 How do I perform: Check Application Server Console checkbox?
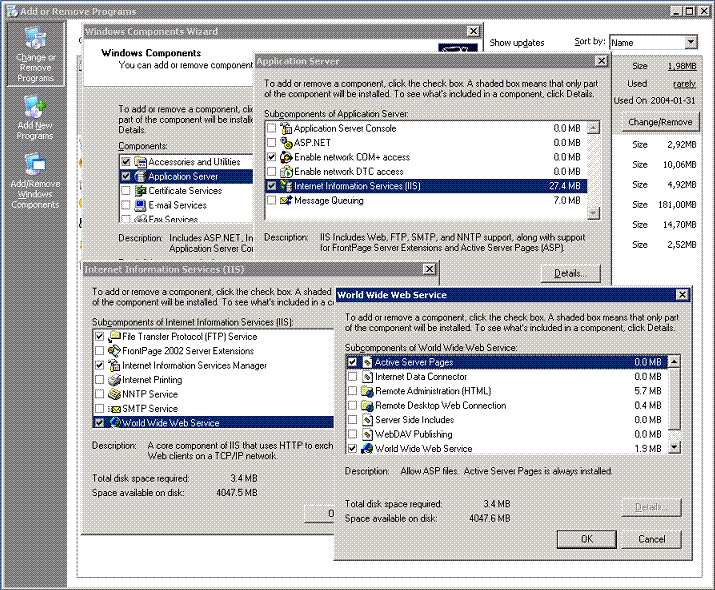tap(272, 128)
